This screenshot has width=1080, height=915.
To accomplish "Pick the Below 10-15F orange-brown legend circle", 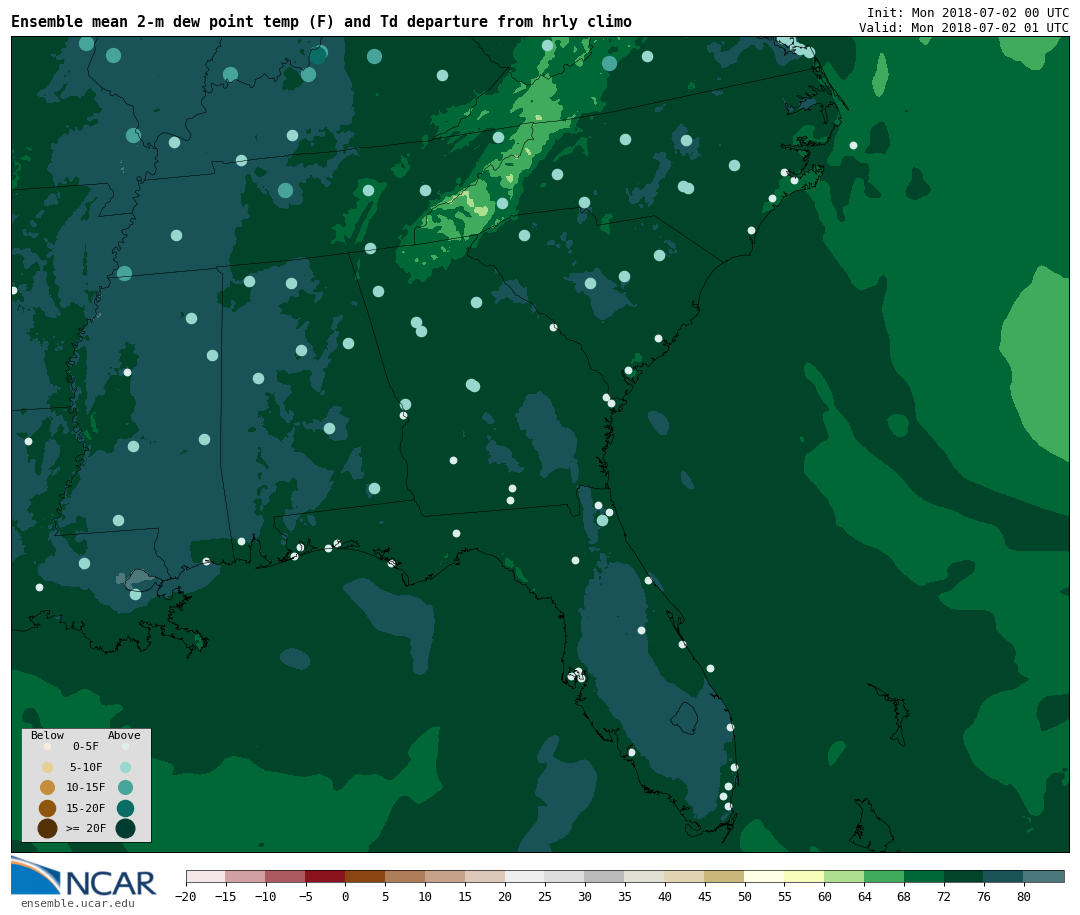I will [48, 787].
